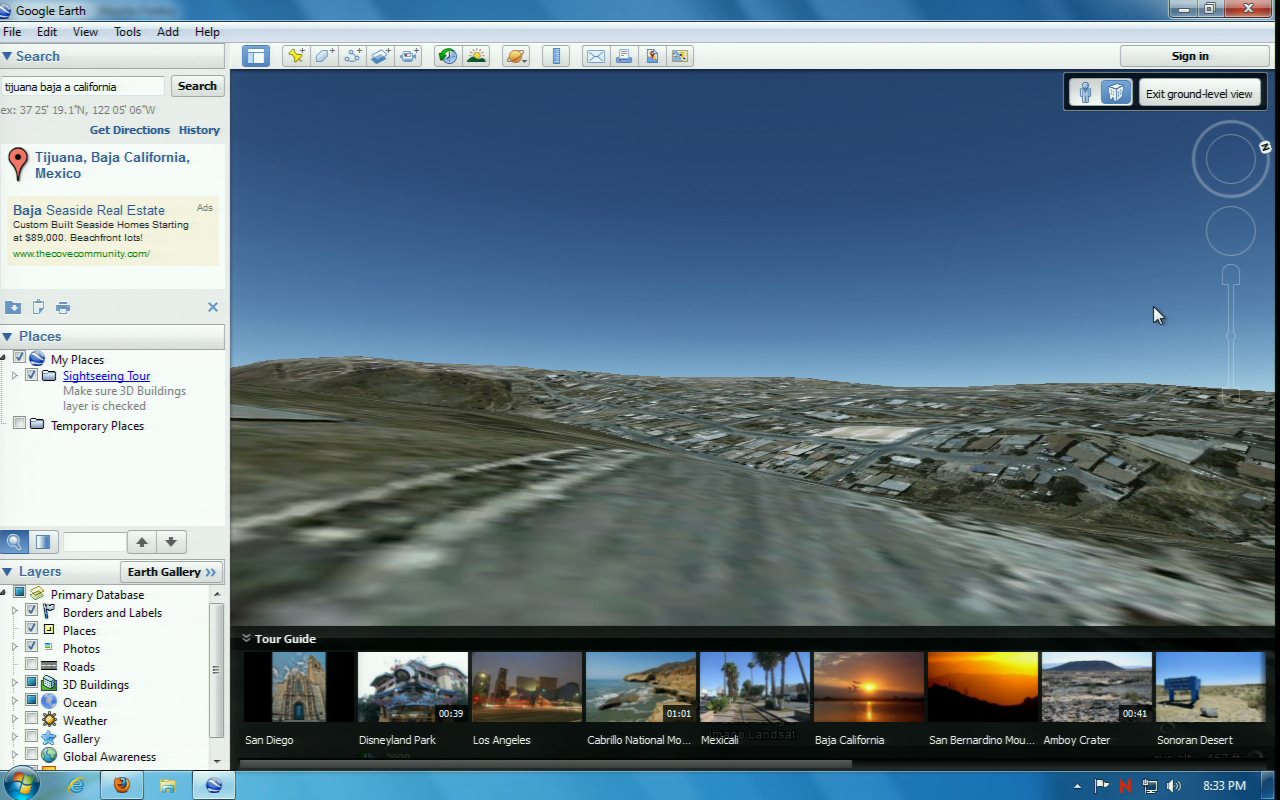The image size is (1280, 800).
Task: Click the zoom slider on the map
Action: (1231, 336)
